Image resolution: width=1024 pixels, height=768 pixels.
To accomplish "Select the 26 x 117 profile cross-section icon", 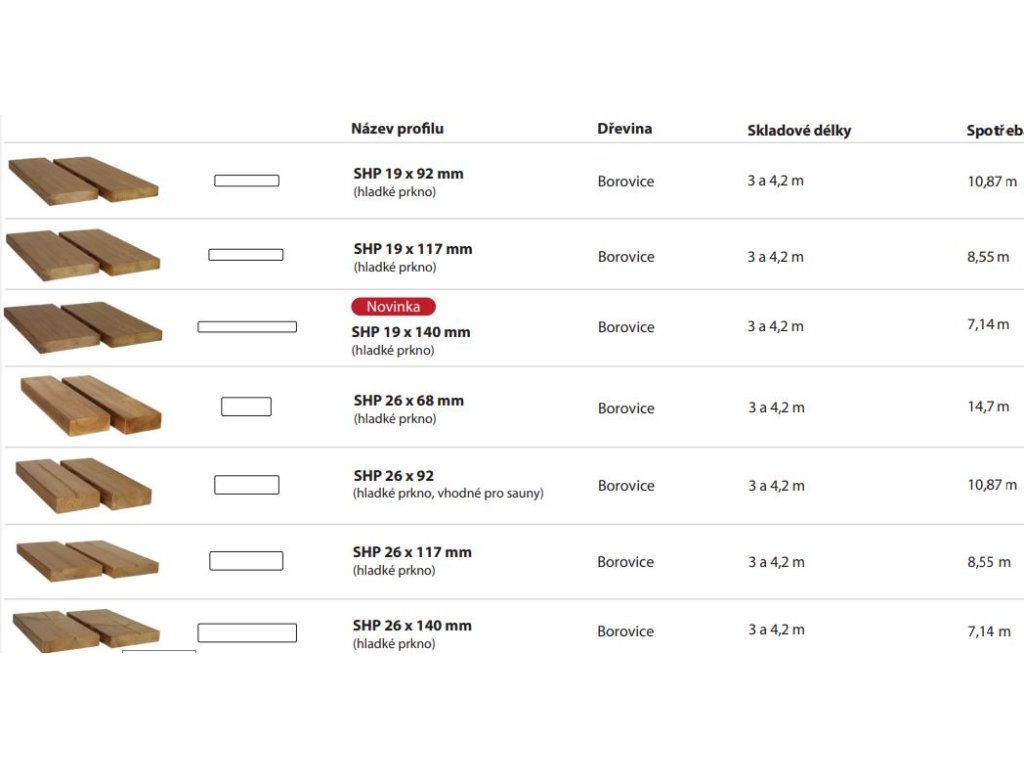I will [x=246, y=560].
